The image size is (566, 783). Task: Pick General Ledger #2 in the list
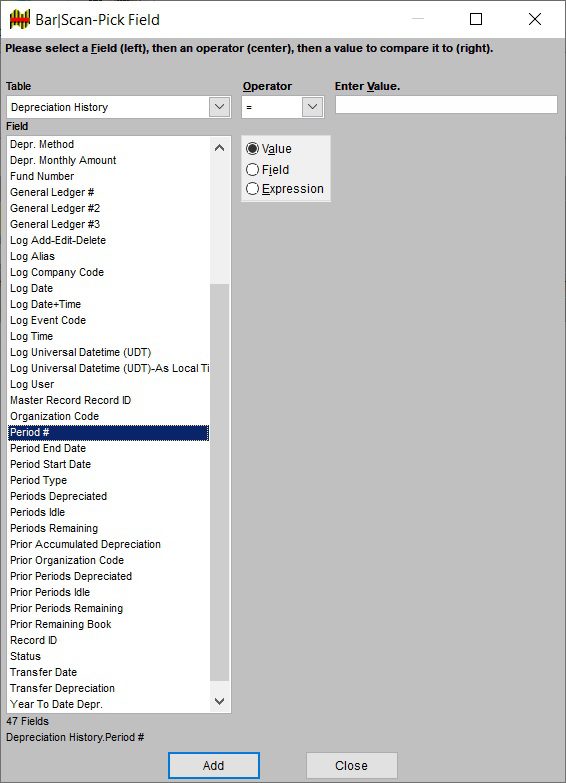108,208
